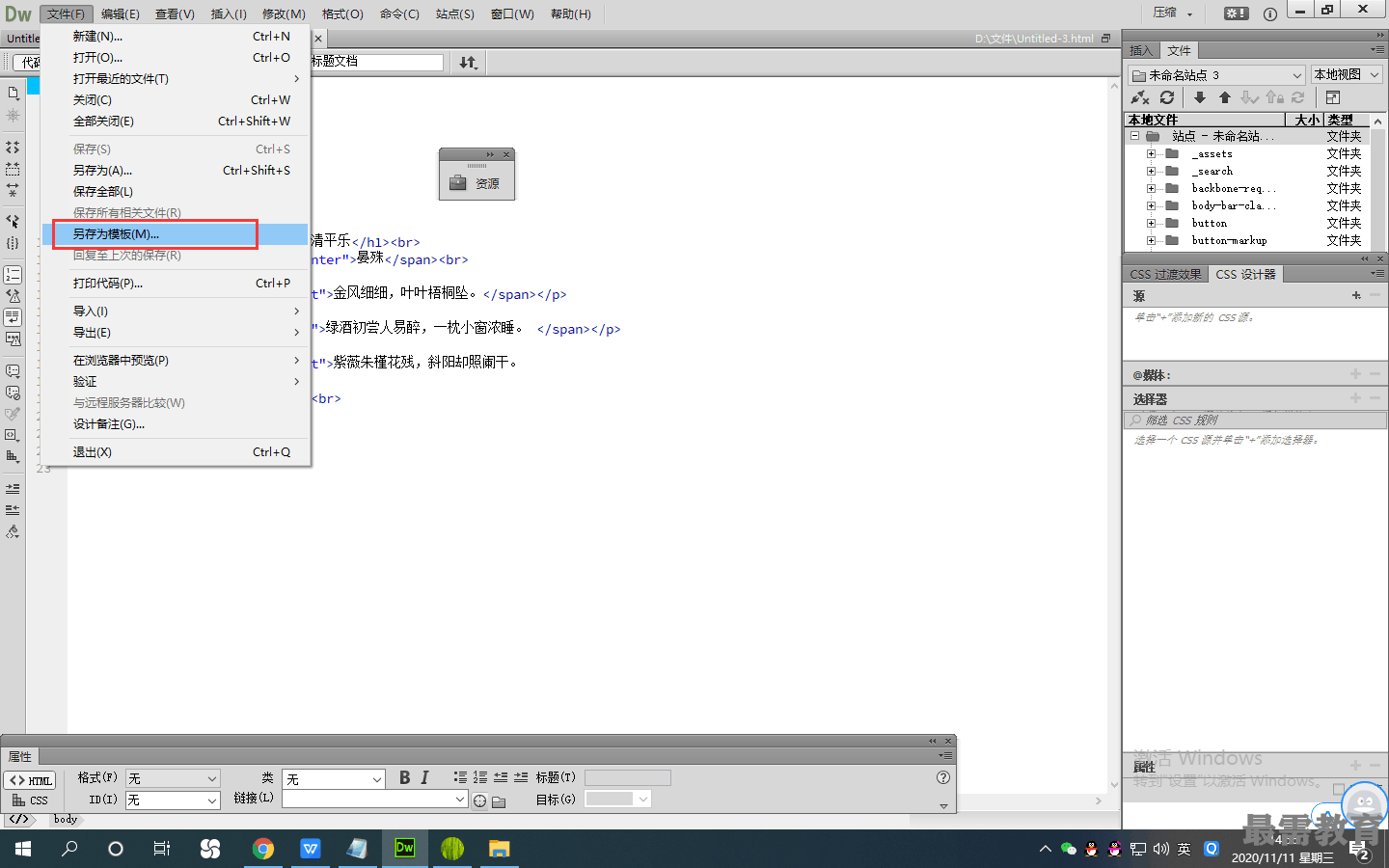Switch Properties panel to CSS mode

coord(31,800)
